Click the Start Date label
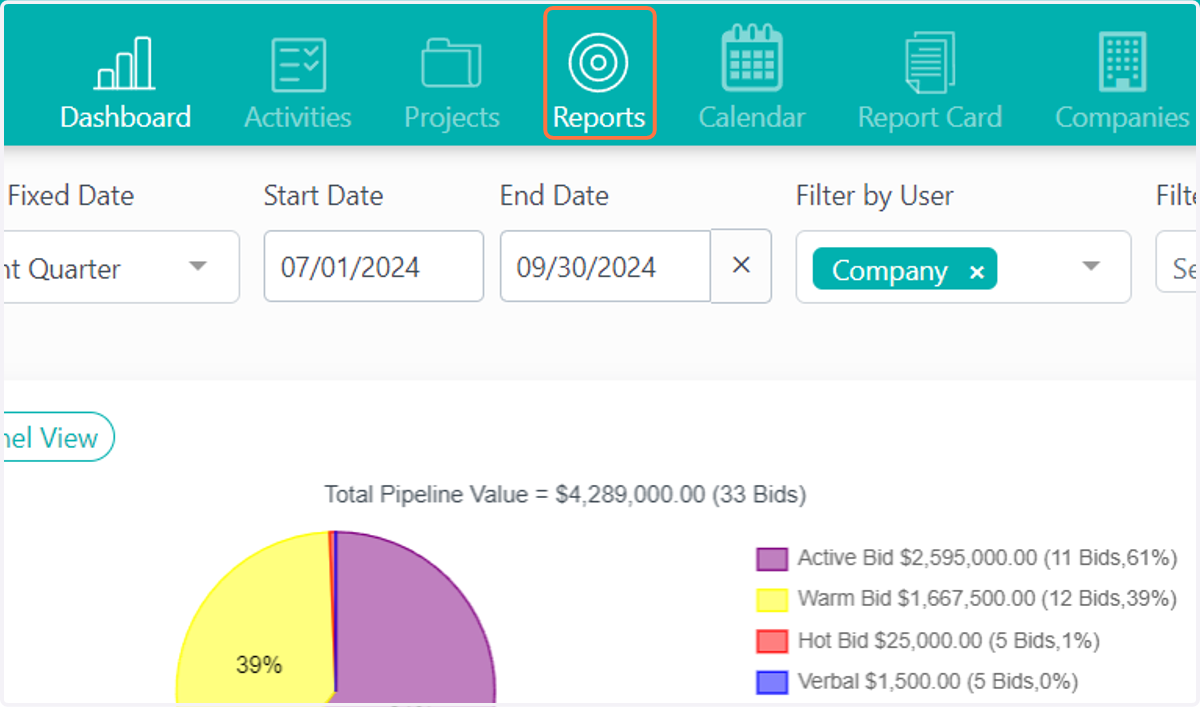This screenshot has width=1200, height=707. coord(324,196)
